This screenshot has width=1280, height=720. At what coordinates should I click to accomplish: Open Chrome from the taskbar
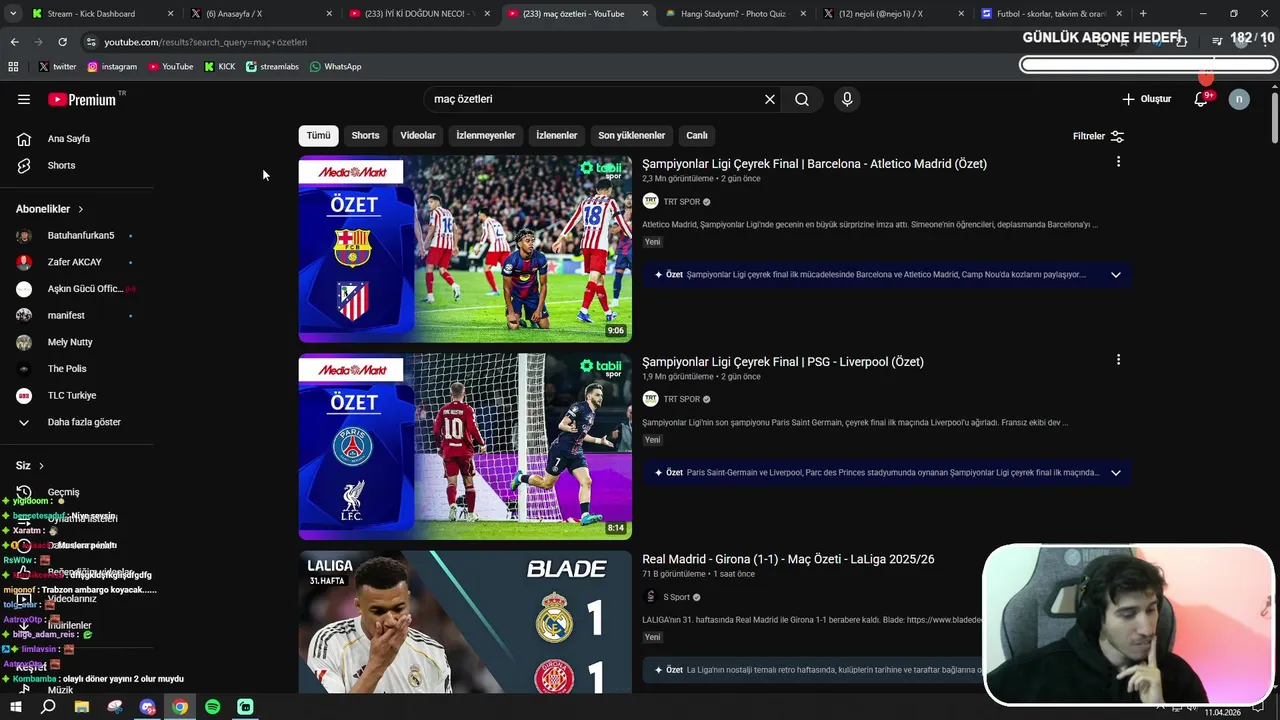tap(180, 707)
